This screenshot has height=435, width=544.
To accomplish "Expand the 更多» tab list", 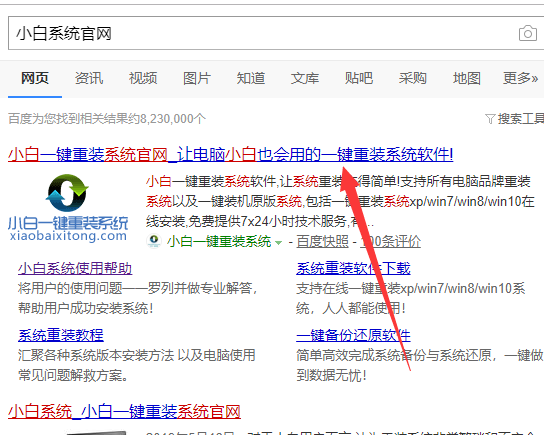I will 520,78.
